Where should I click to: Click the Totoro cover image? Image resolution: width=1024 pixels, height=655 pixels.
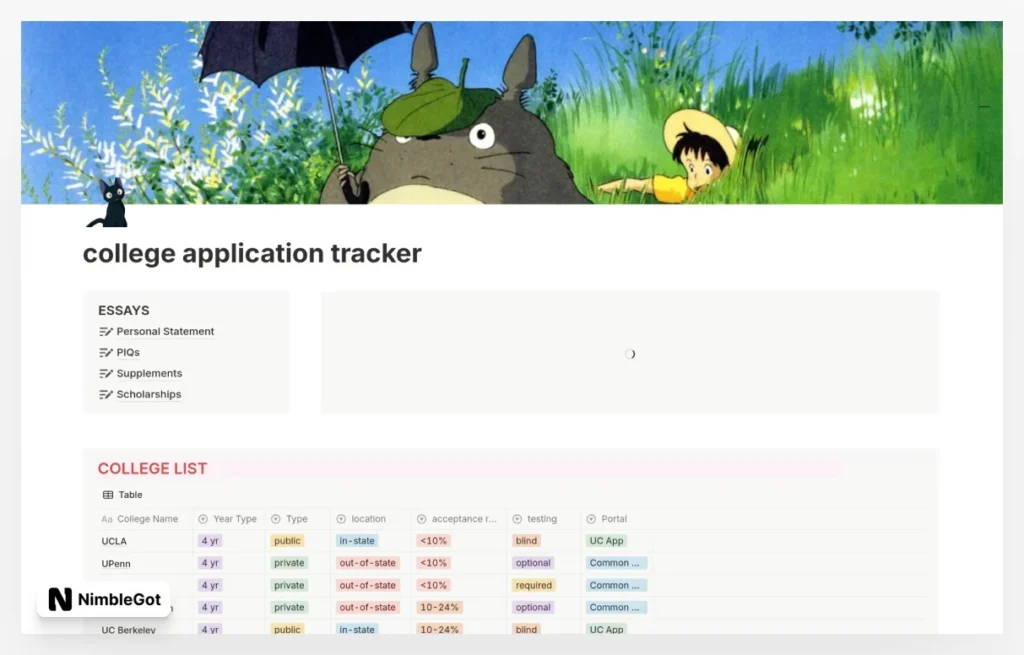point(512,112)
